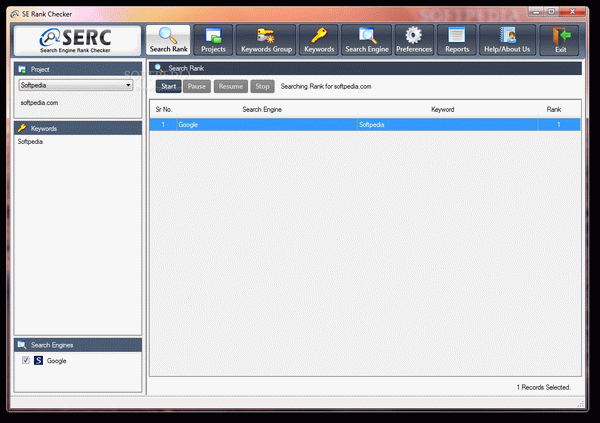
Task: Click the Project panel header icon
Action: pos(22,69)
